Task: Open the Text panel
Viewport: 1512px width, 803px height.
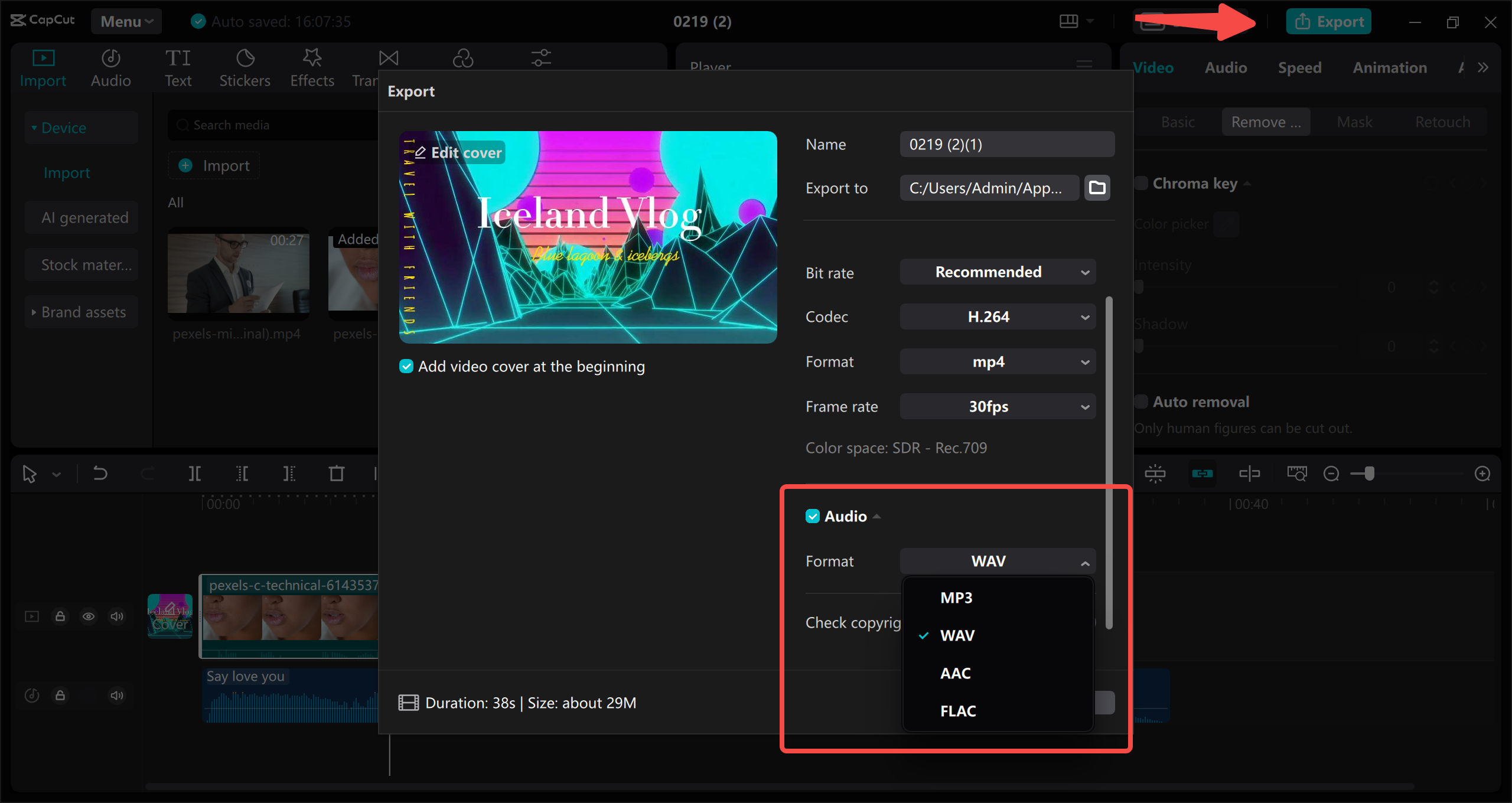Action: coord(178,66)
